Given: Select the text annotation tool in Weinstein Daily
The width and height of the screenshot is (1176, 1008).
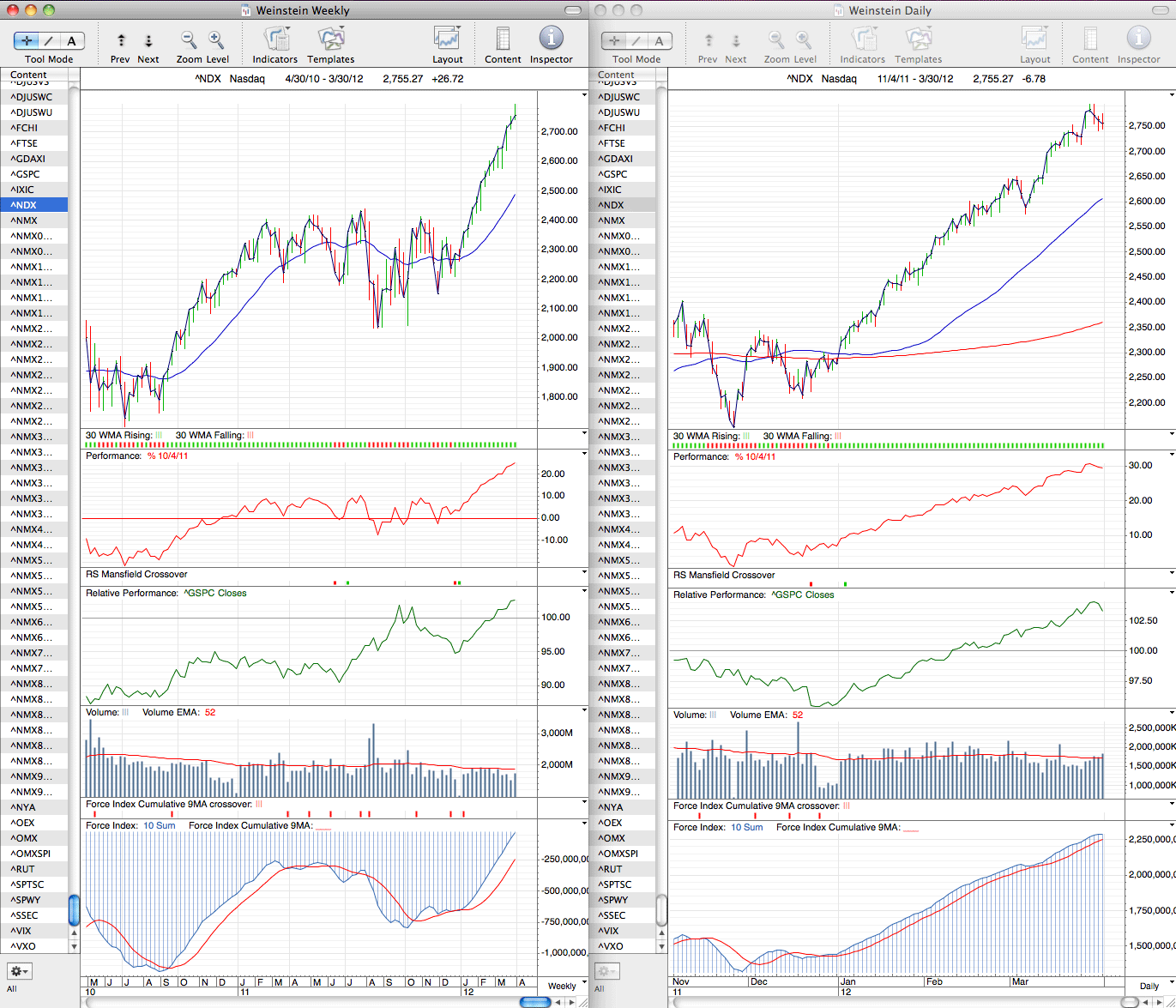Looking at the screenshot, I should (660, 40).
